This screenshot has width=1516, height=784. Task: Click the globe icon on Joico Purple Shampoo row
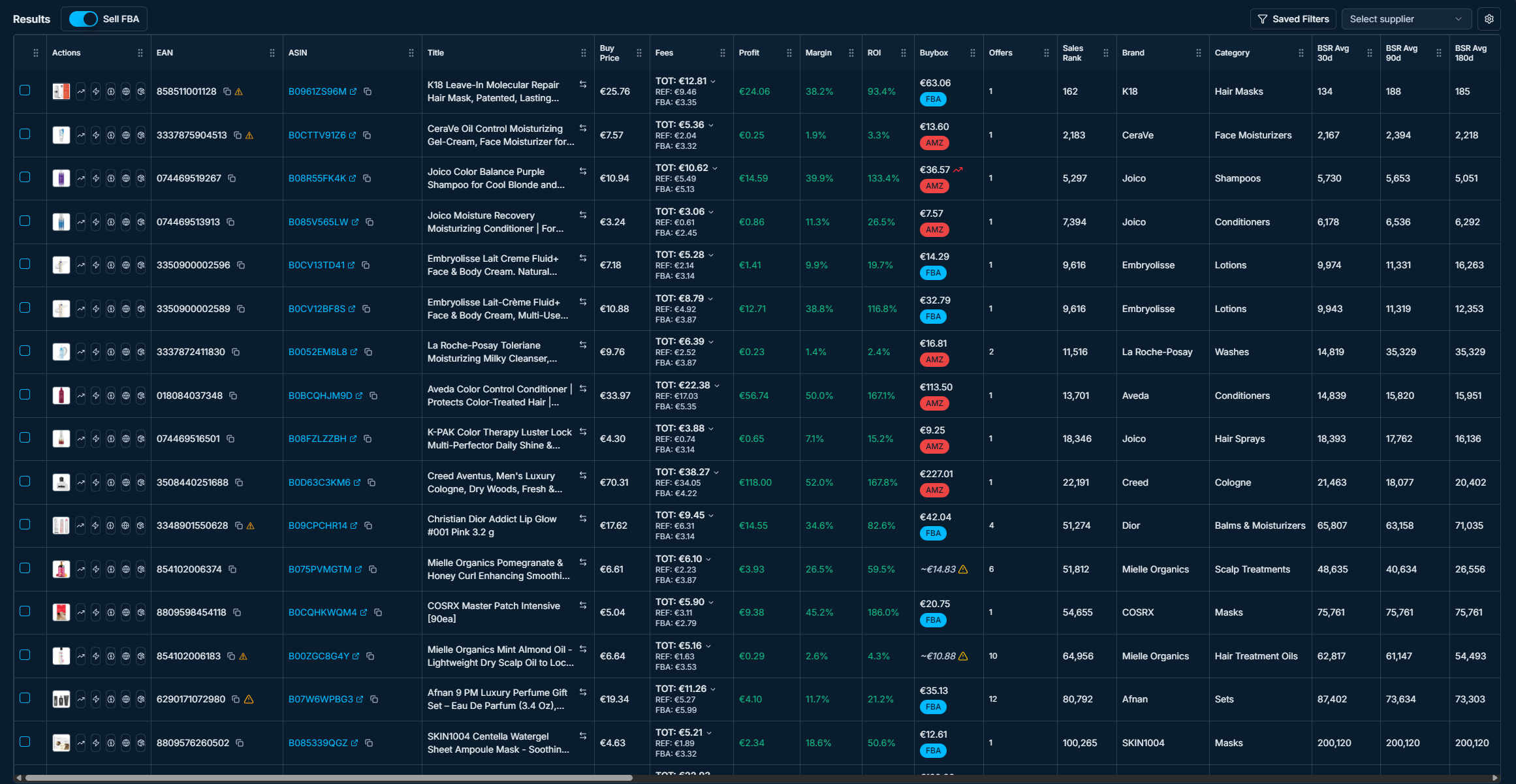tap(125, 178)
